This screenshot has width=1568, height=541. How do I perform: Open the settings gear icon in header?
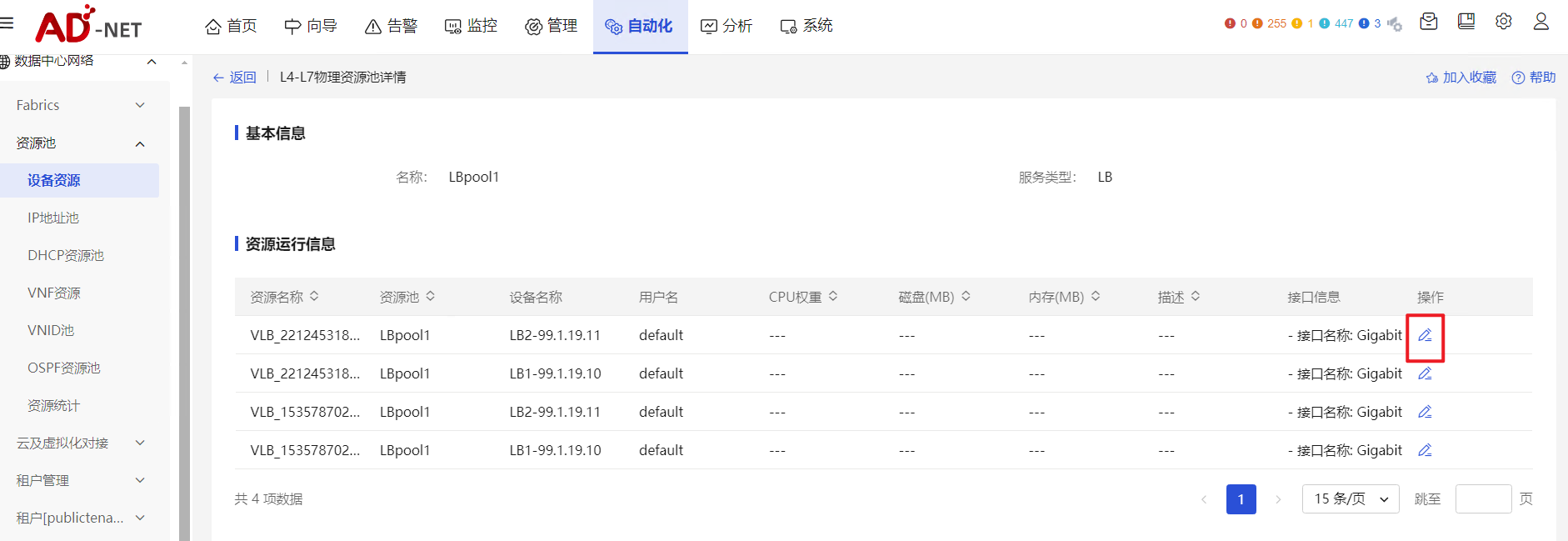coord(1503,22)
